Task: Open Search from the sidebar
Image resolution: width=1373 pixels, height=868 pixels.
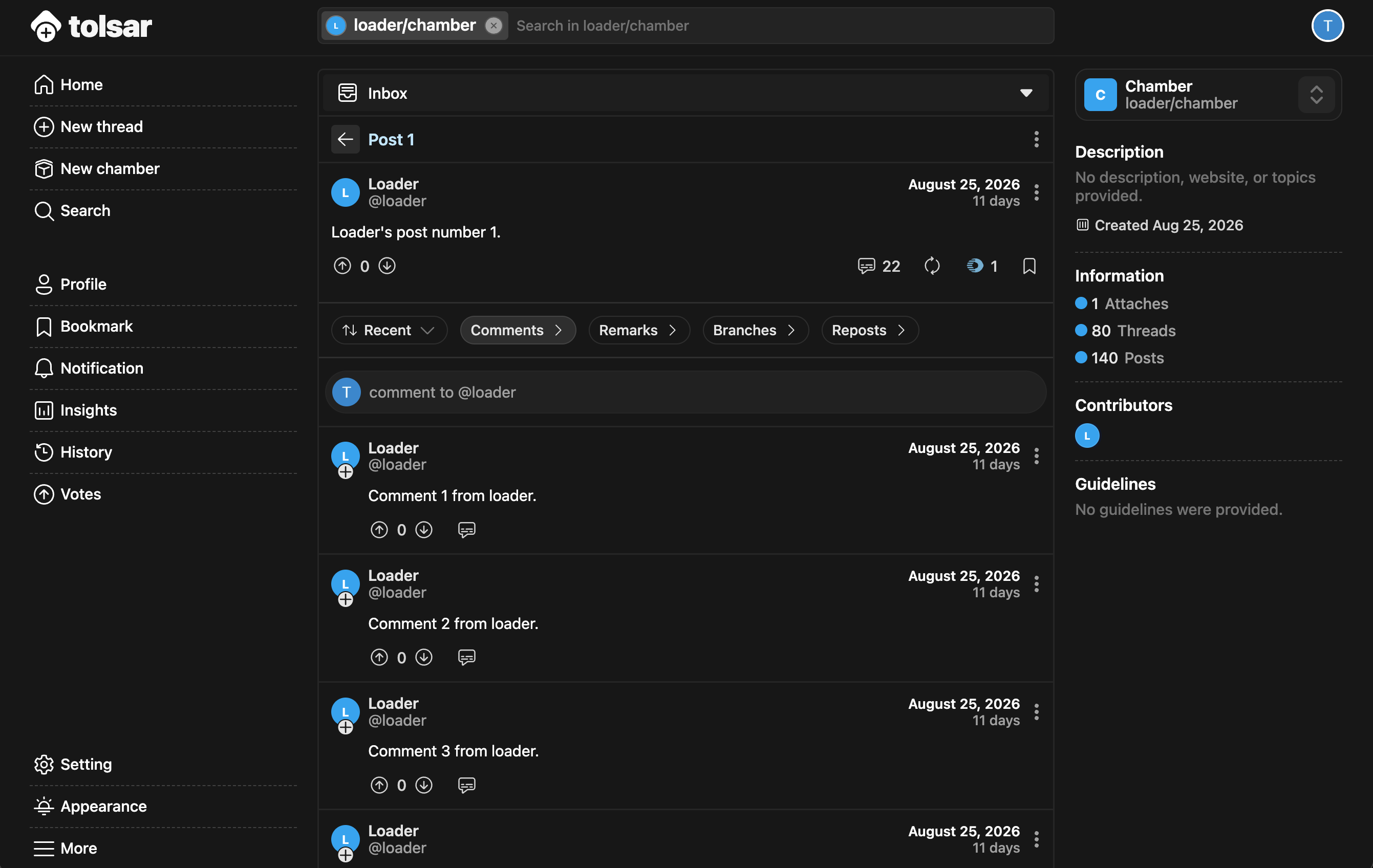Action: 163,210
